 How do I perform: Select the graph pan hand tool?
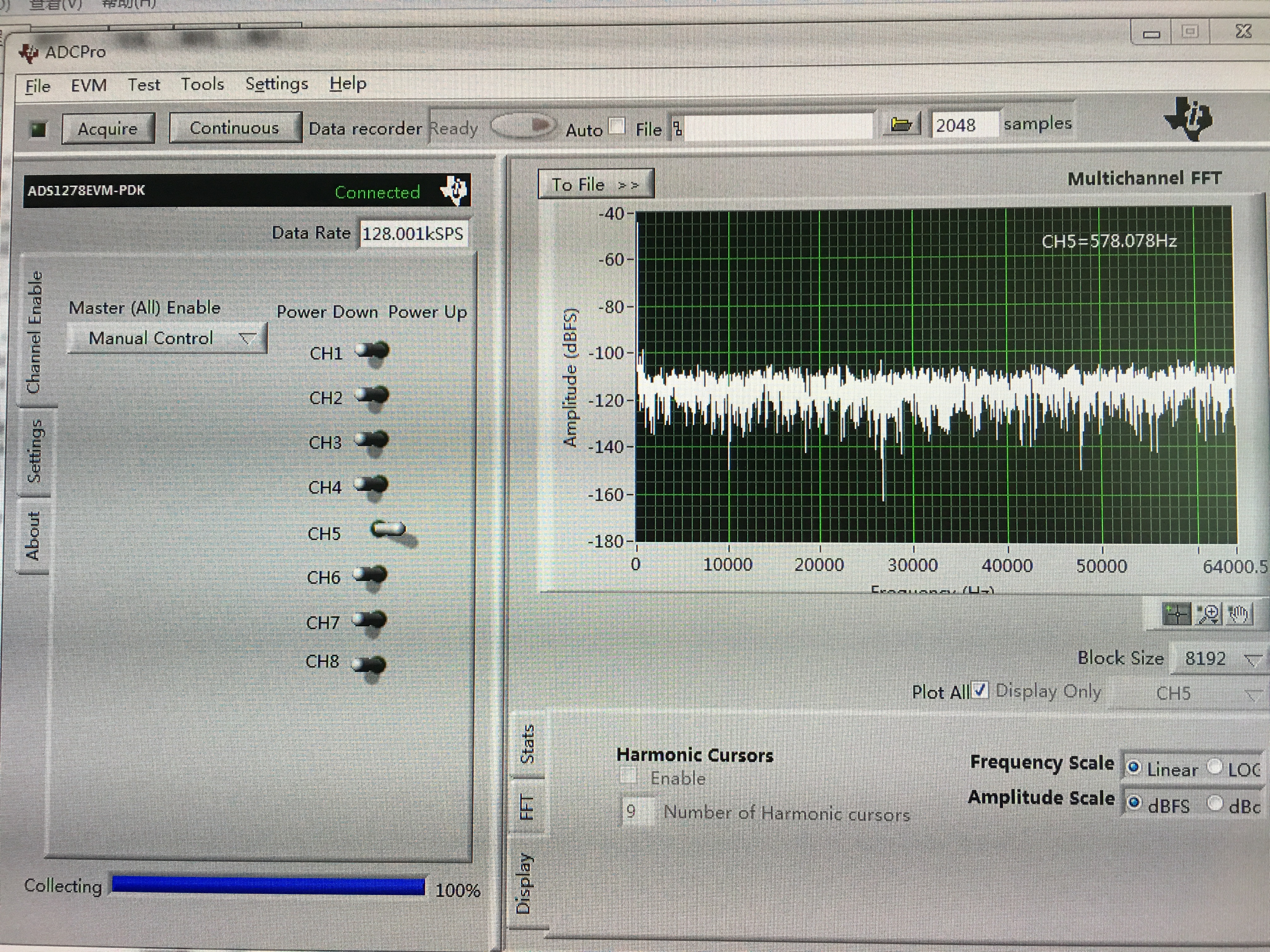pyautogui.click(x=1239, y=615)
